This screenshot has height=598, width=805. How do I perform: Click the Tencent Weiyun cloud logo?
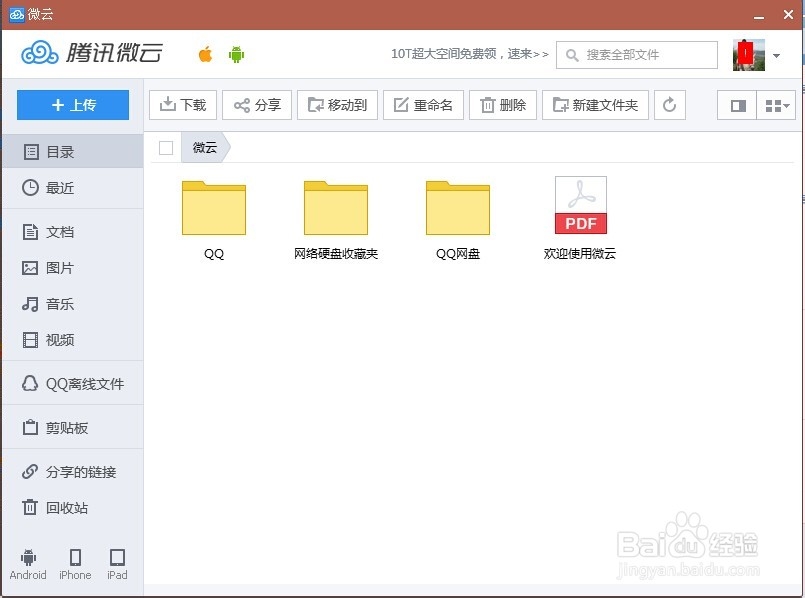(x=92, y=53)
